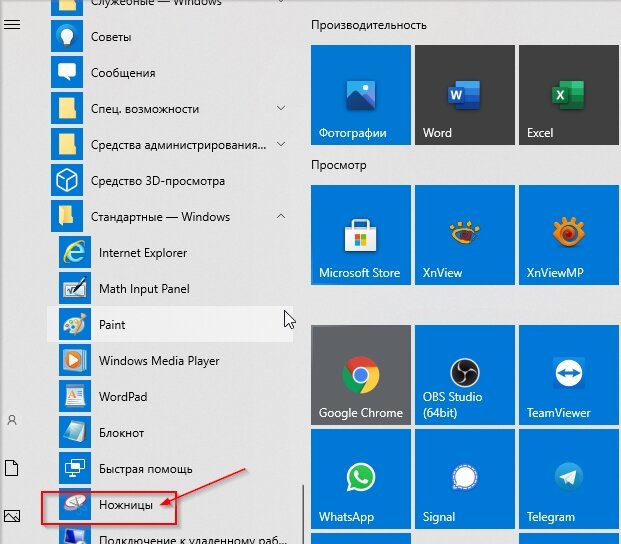Open the Windows Media Player icon

pyautogui.click(x=75, y=361)
